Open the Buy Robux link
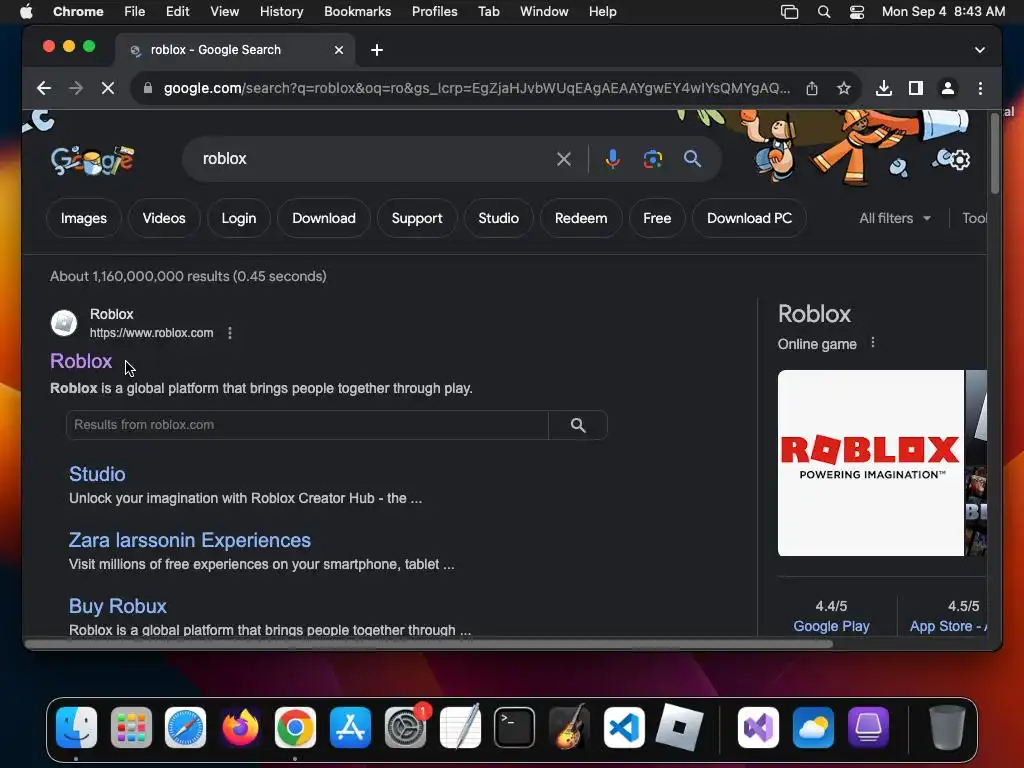Image resolution: width=1024 pixels, height=768 pixels. (118, 606)
